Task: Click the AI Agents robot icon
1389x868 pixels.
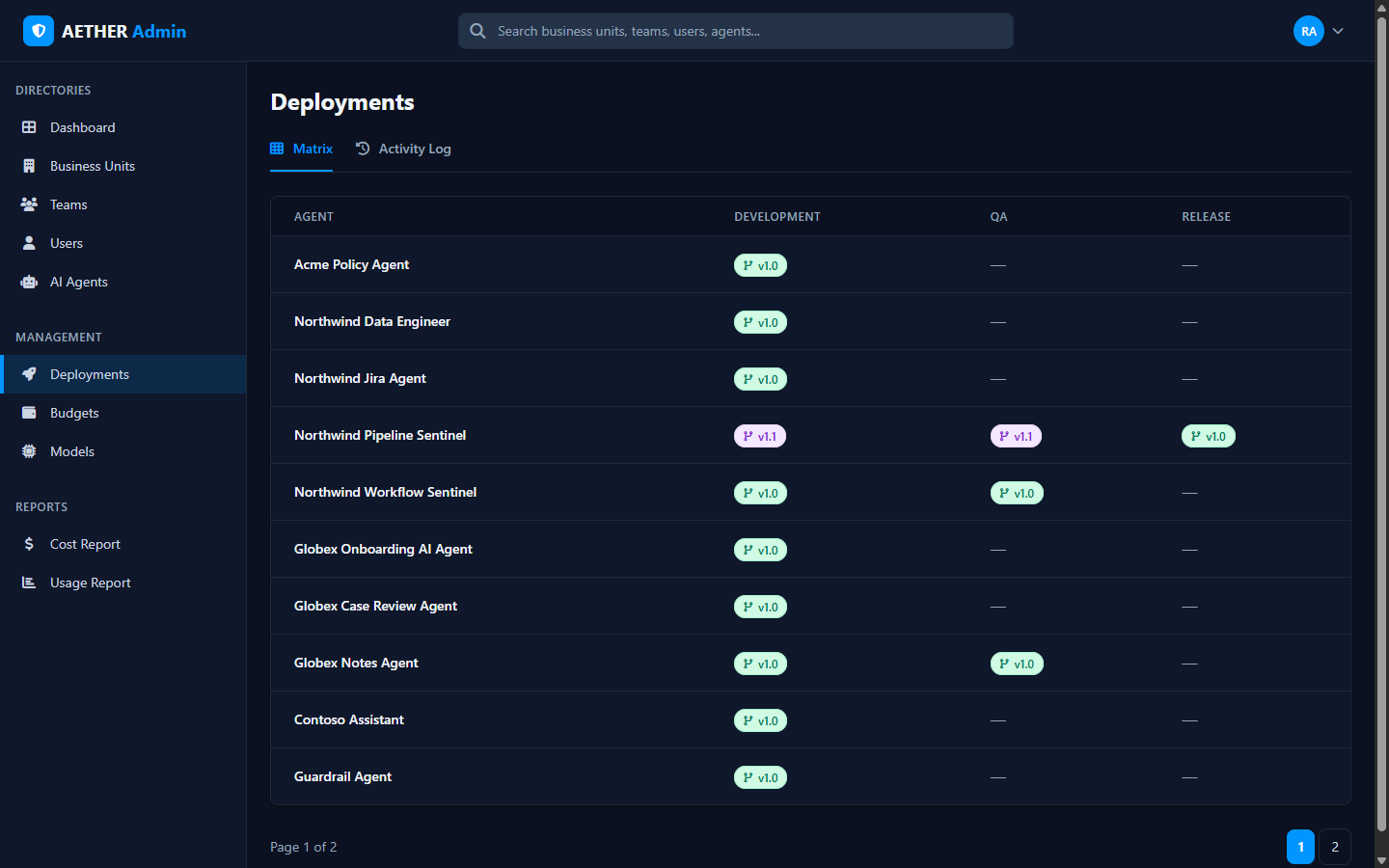Action: (x=29, y=282)
